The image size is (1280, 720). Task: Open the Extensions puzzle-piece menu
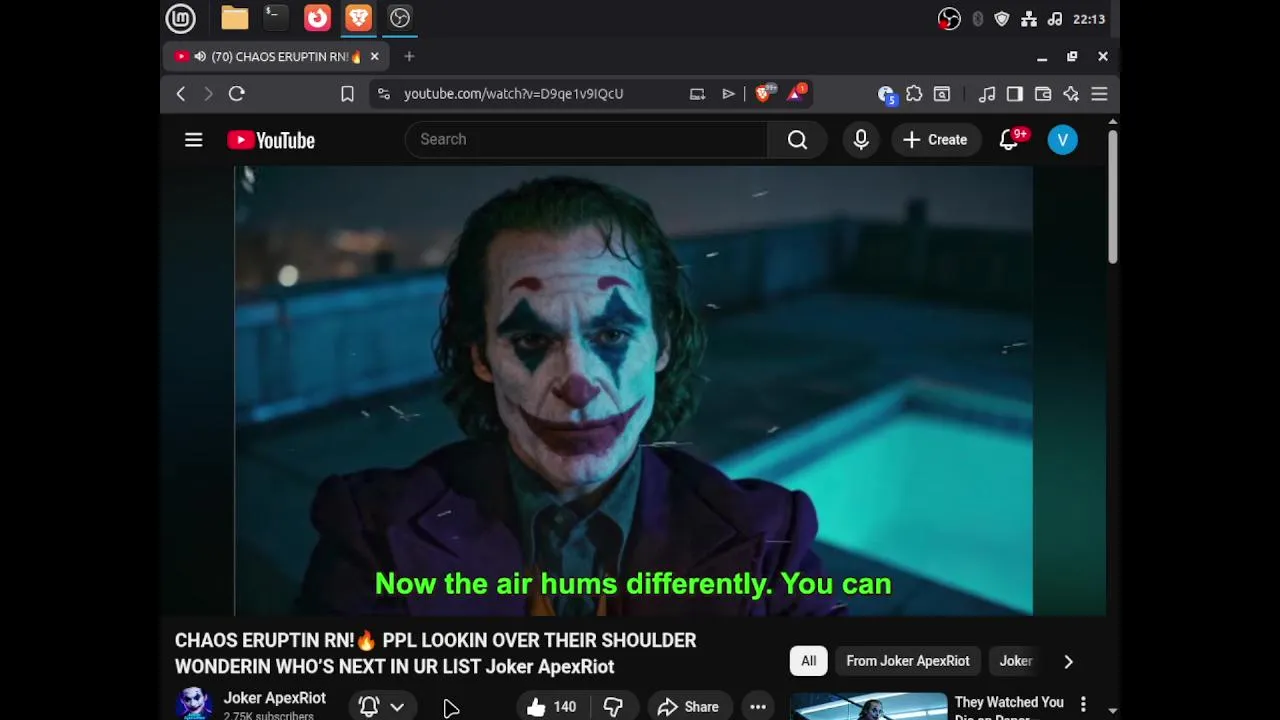[914, 94]
